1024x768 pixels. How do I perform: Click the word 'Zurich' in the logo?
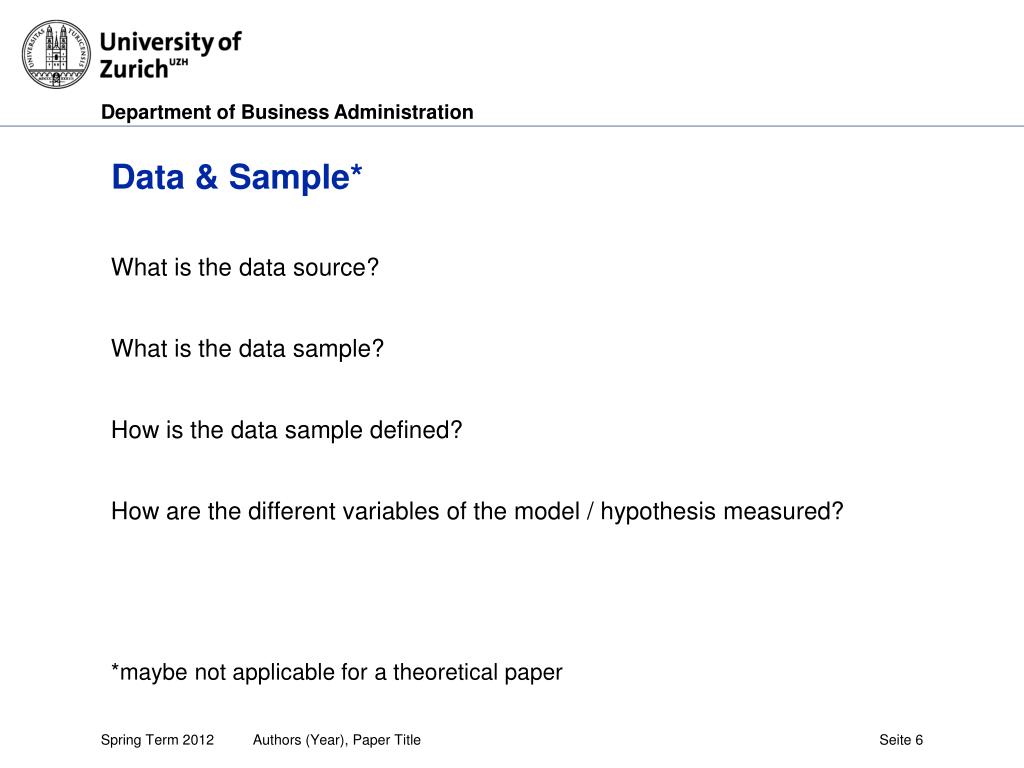134,69
